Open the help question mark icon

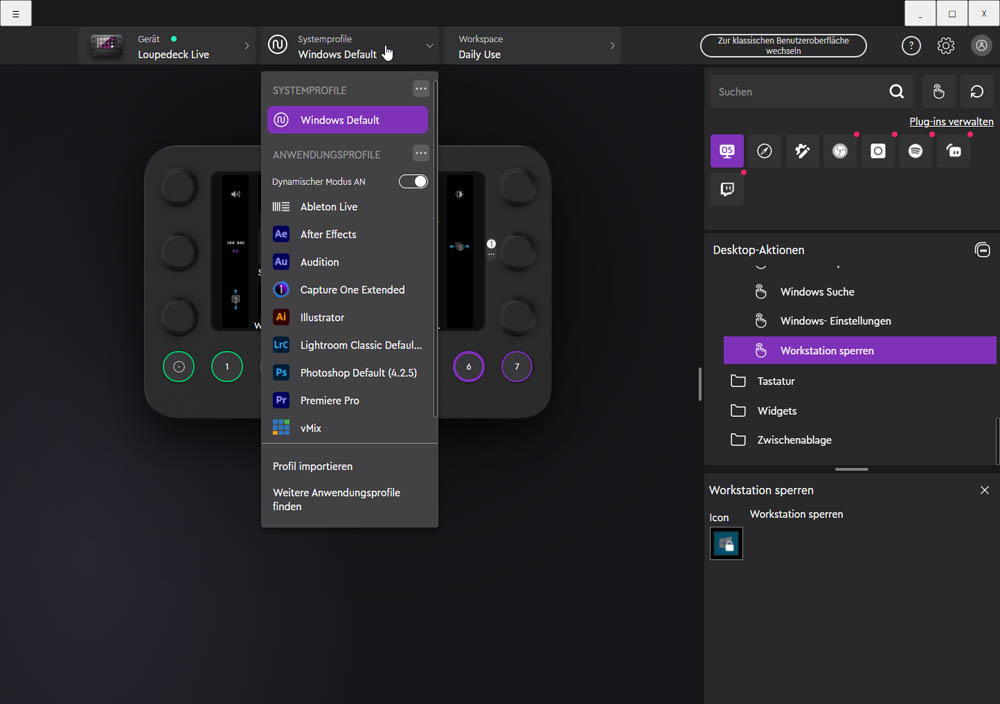(911, 46)
